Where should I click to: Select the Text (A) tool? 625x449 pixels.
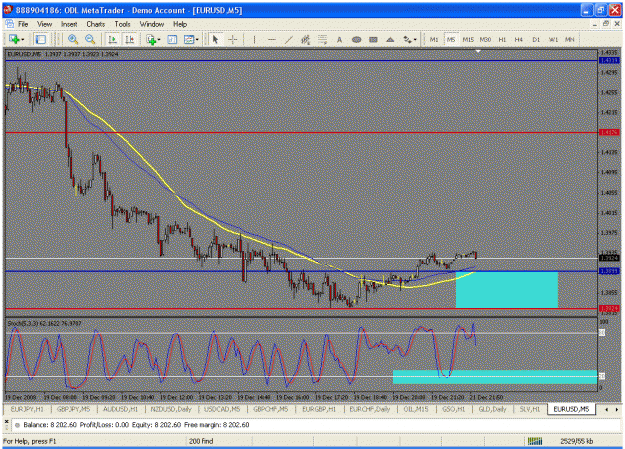point(339,39)
